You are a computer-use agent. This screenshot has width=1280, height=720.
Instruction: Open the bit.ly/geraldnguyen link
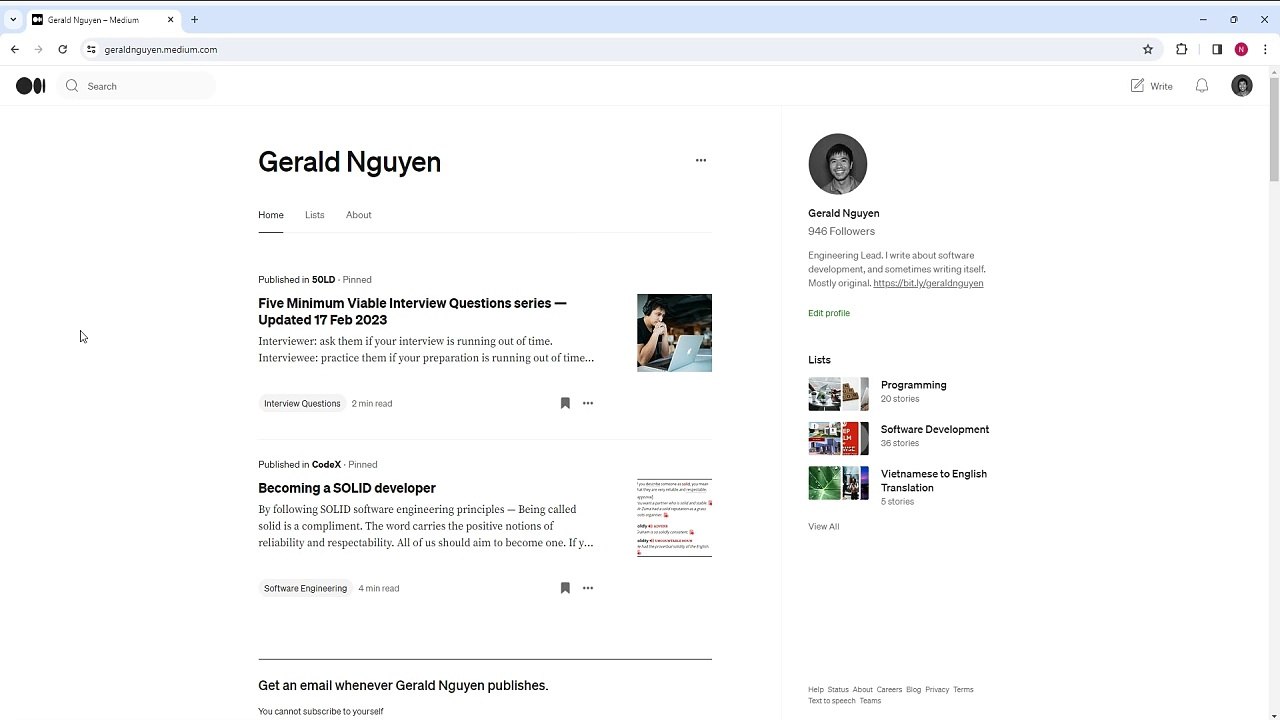[928, 283]
